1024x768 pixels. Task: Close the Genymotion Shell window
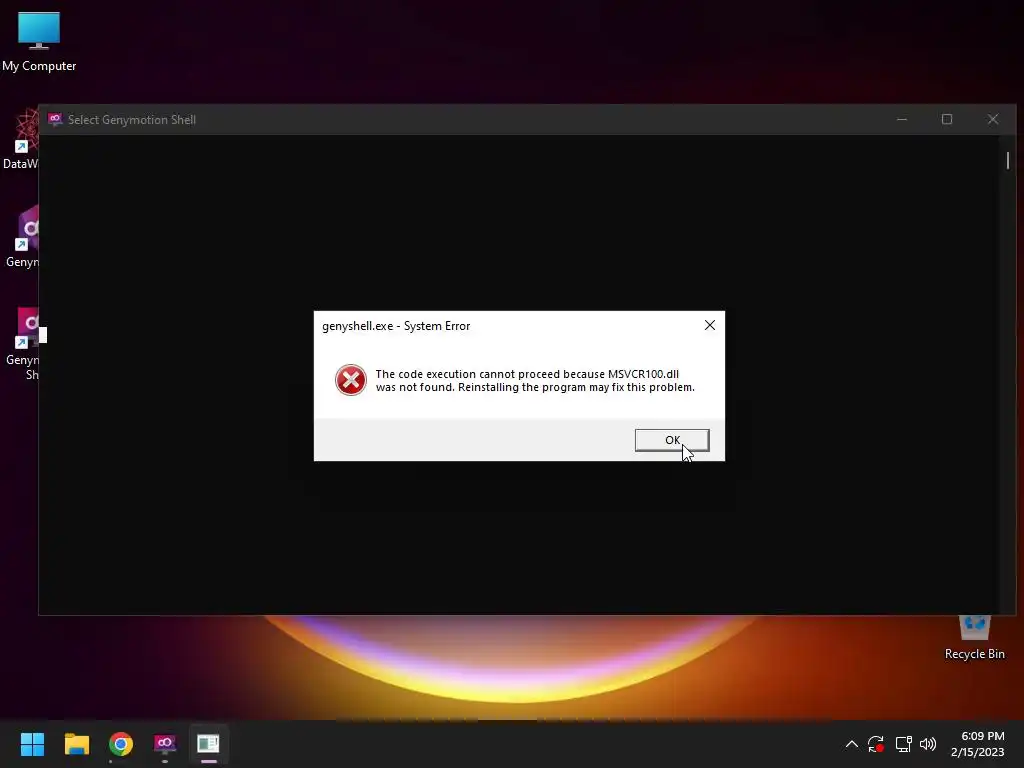[x=993, y=120]
